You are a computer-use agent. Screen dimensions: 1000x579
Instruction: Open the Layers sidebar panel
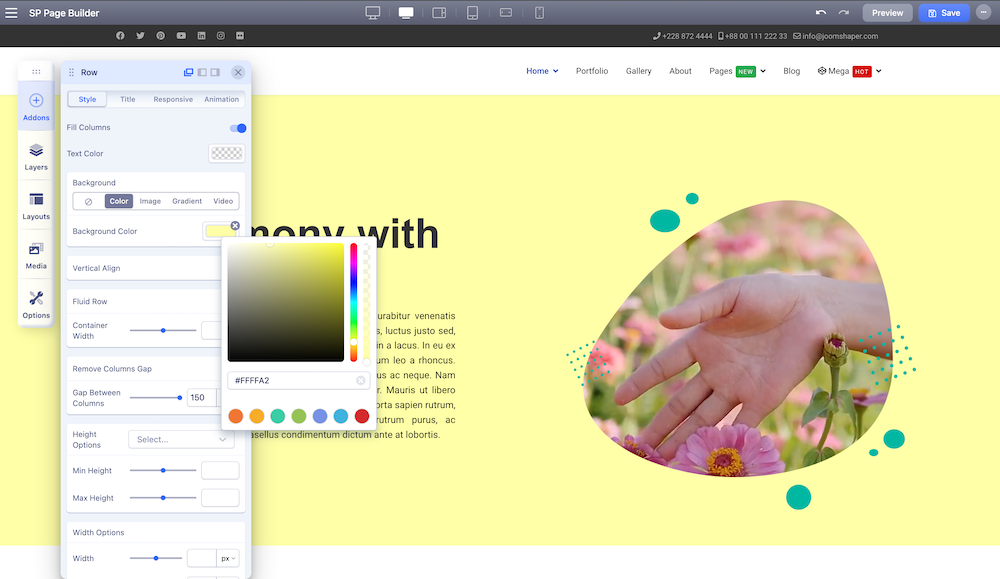pyautogui.click(x=36, y=156)
